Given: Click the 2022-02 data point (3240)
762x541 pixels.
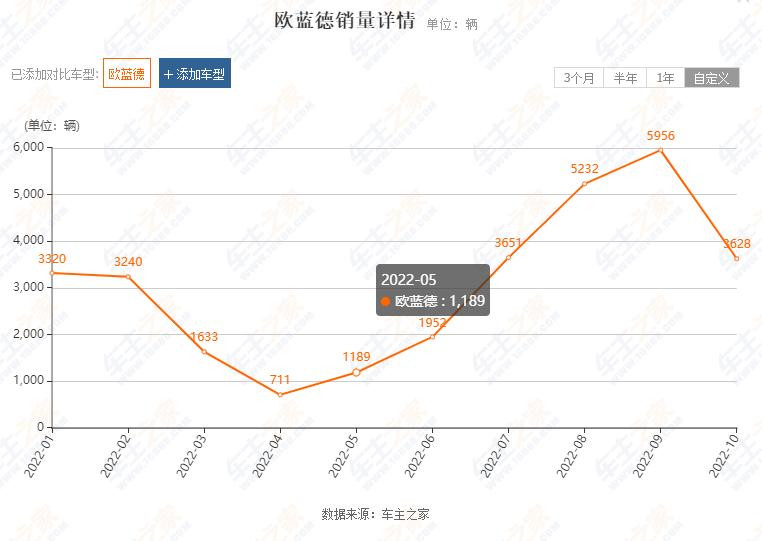Looking at the screenshot, I should [128, 277].
